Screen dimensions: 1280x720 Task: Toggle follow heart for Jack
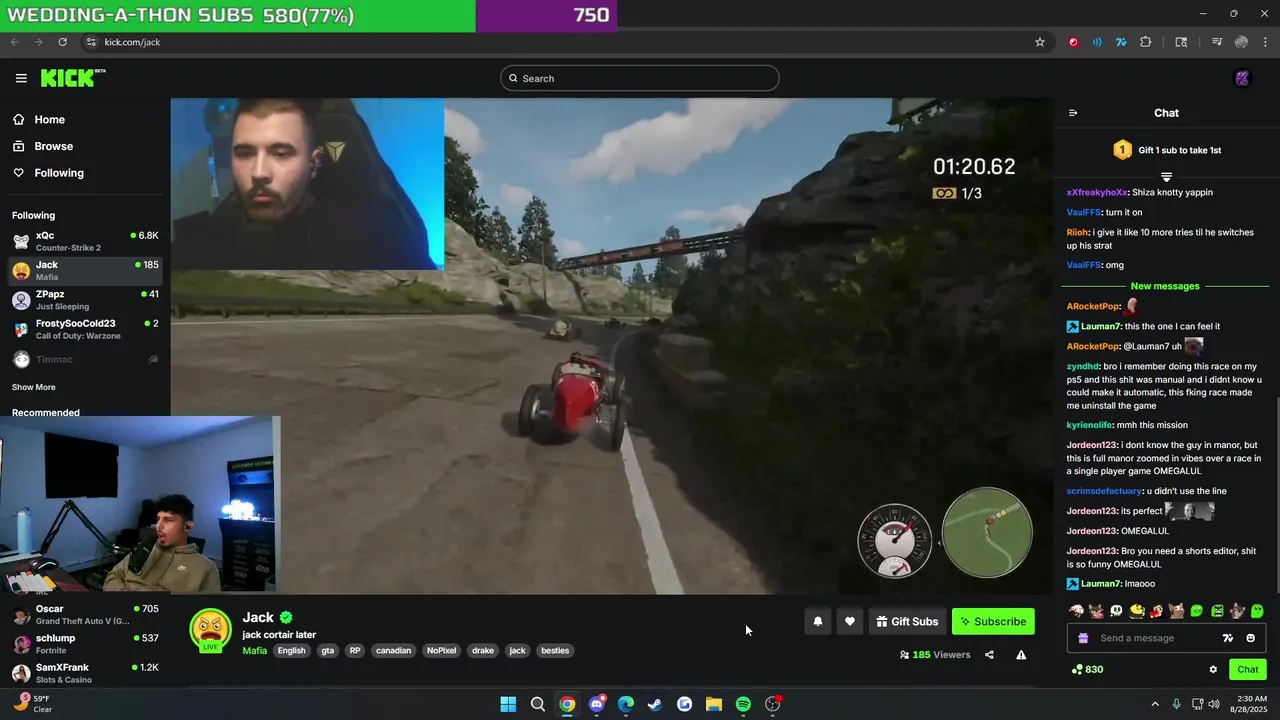[x=850, y=621]
